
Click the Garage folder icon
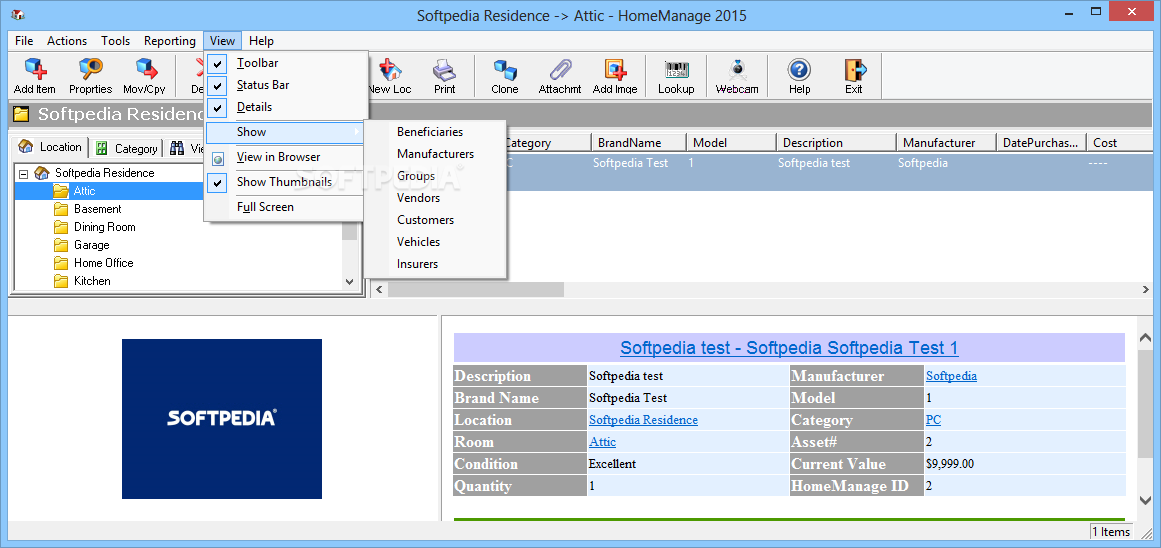tap(61, 245)
